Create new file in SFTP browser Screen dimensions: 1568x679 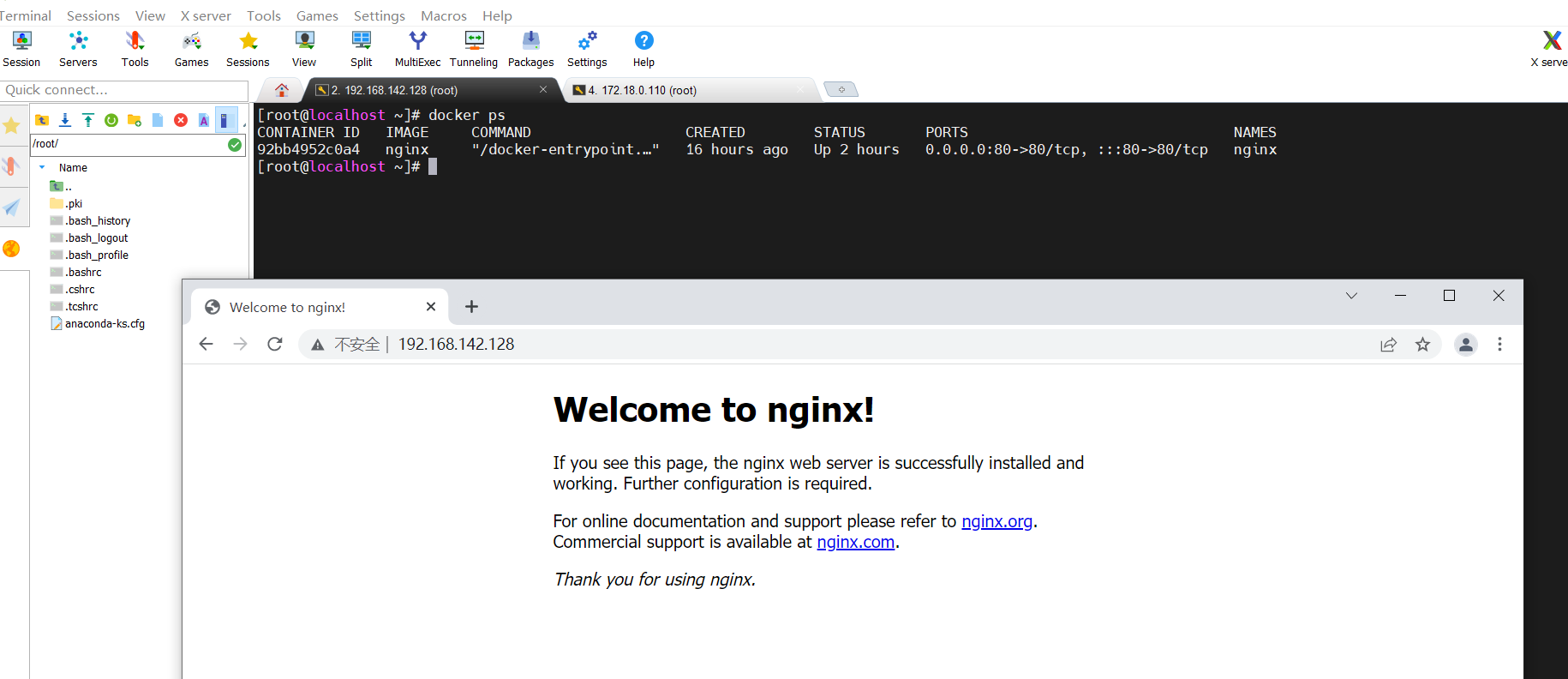point(158,120)
